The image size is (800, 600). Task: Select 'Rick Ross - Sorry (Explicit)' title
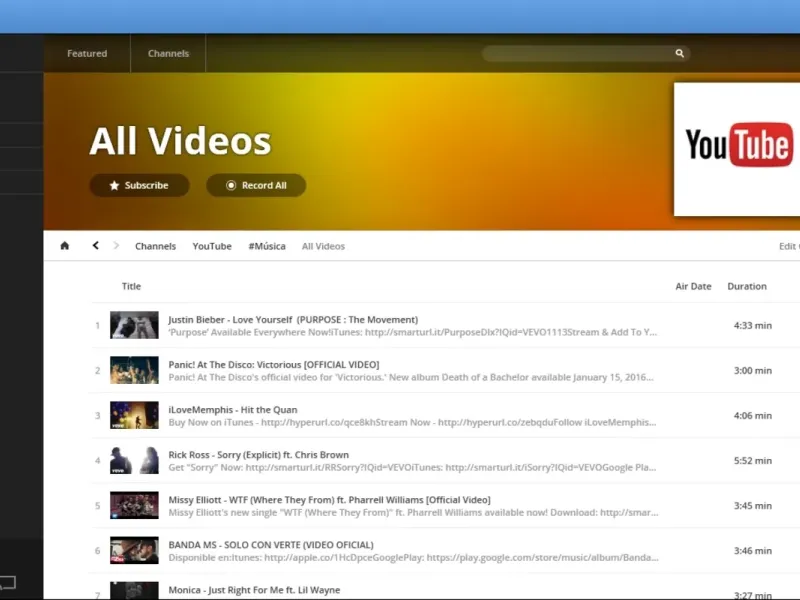259,455
